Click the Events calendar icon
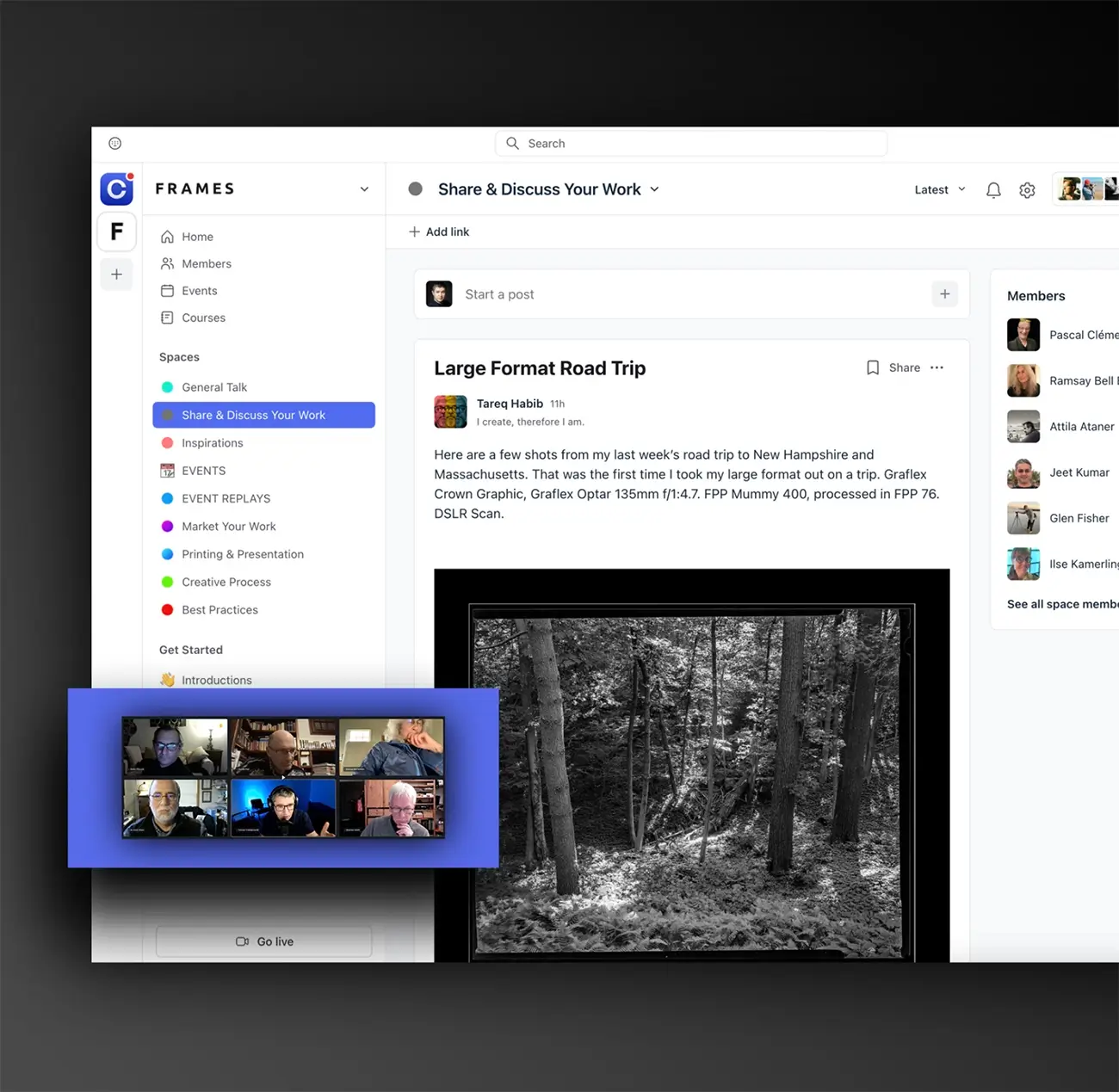 pos(167,291)
